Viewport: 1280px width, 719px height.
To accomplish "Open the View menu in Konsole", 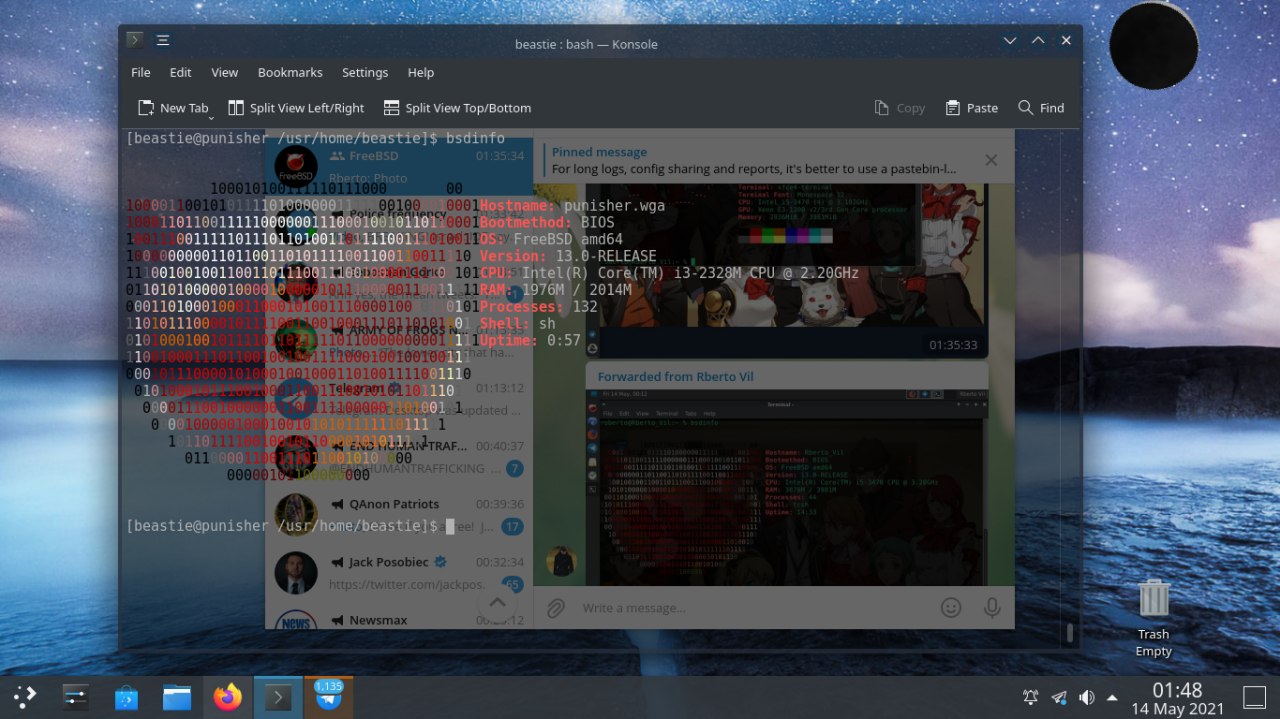I will tap(224, 72).
